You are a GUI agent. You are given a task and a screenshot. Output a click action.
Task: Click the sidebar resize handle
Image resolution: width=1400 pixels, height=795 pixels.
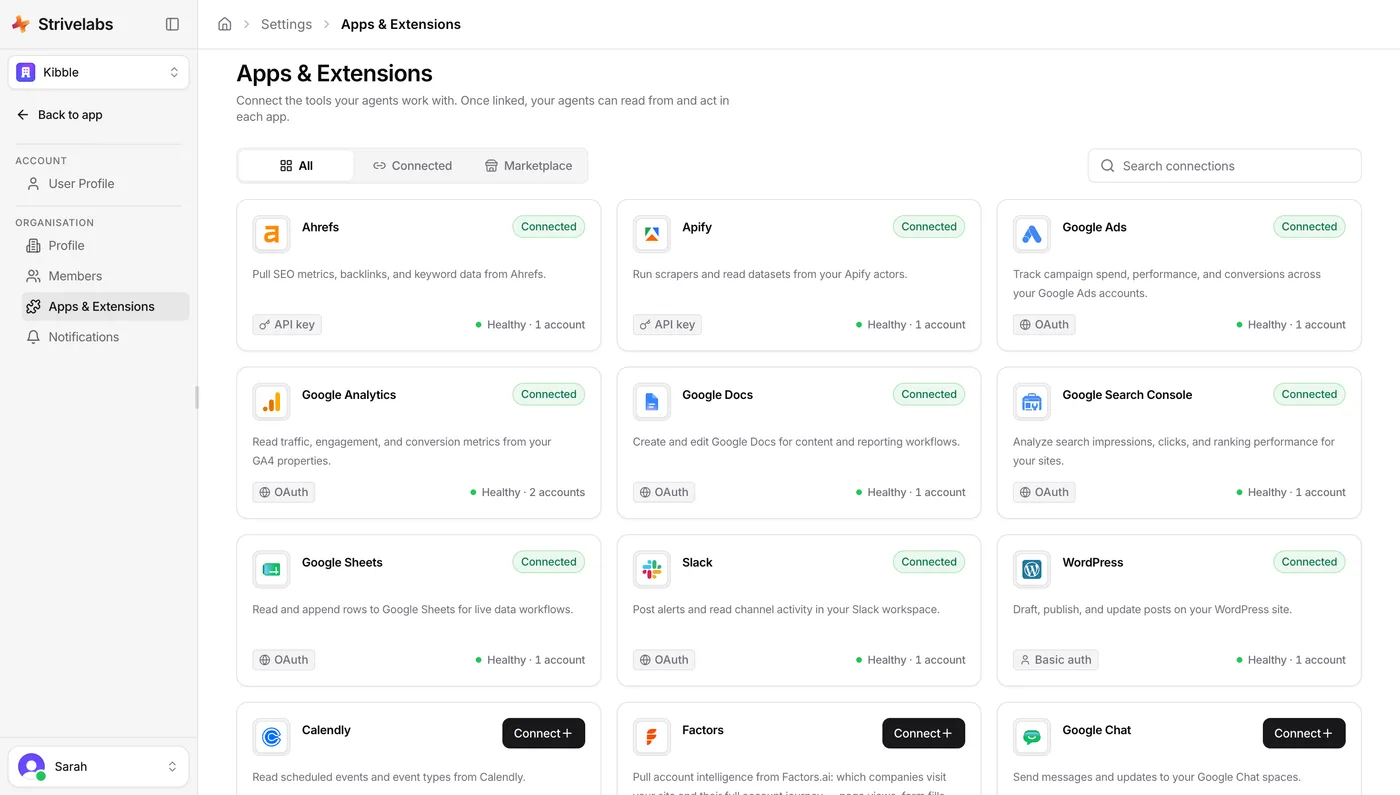197,397
